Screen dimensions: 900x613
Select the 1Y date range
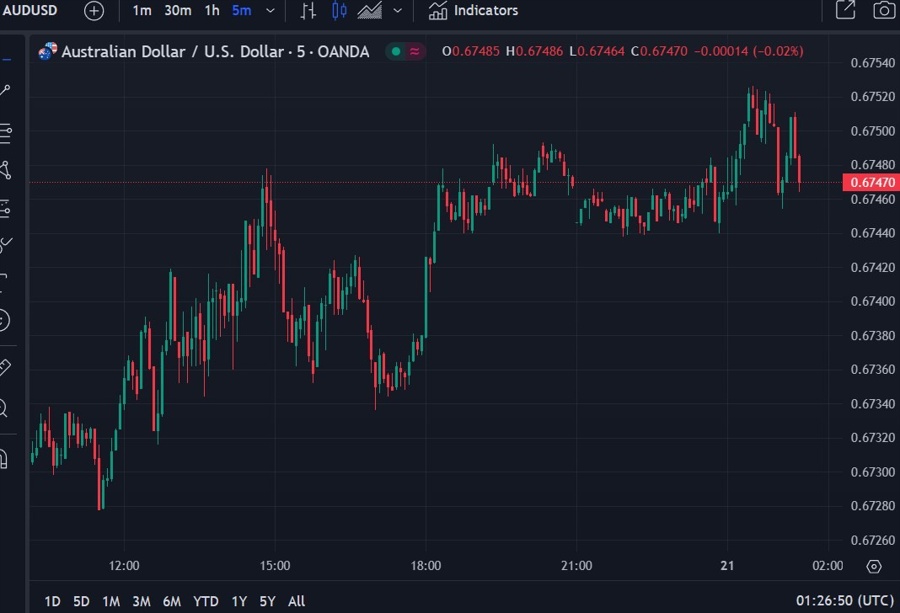click(239, 601)
